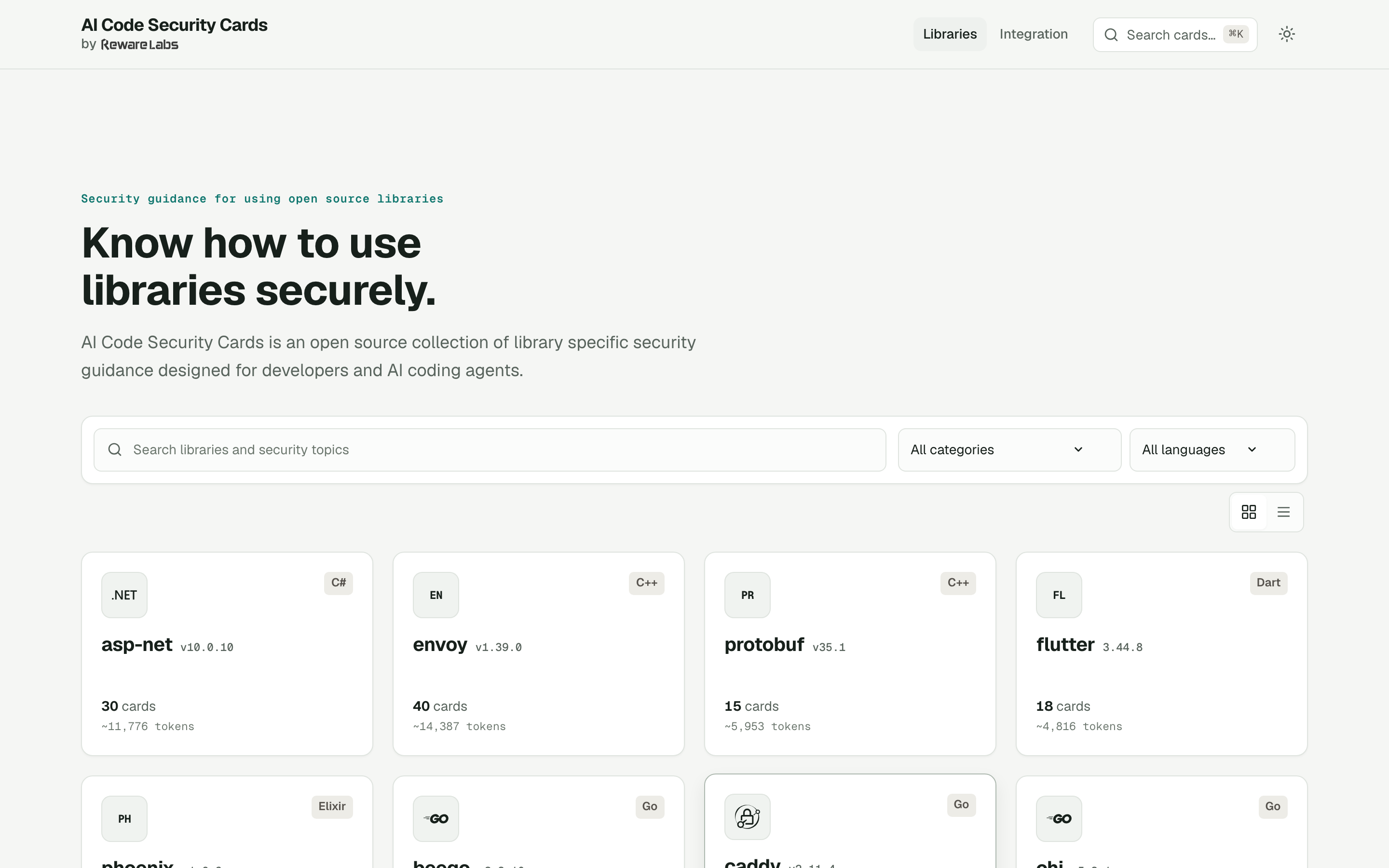Screen dimensions: 1389x868
Task: Click the C++ badge on envoy card
Action: pos(646,583)
